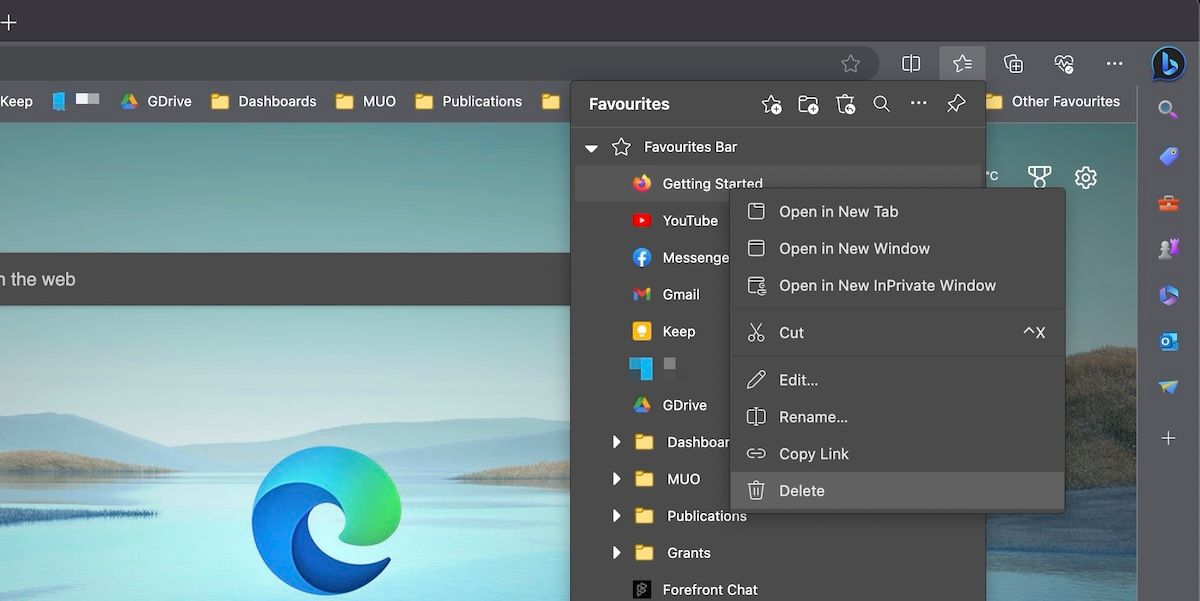This screenshot has height=601, width=1200.
Task: Open Games in the sidebar
Action: pyautogui.click(x=1168, y=248)
